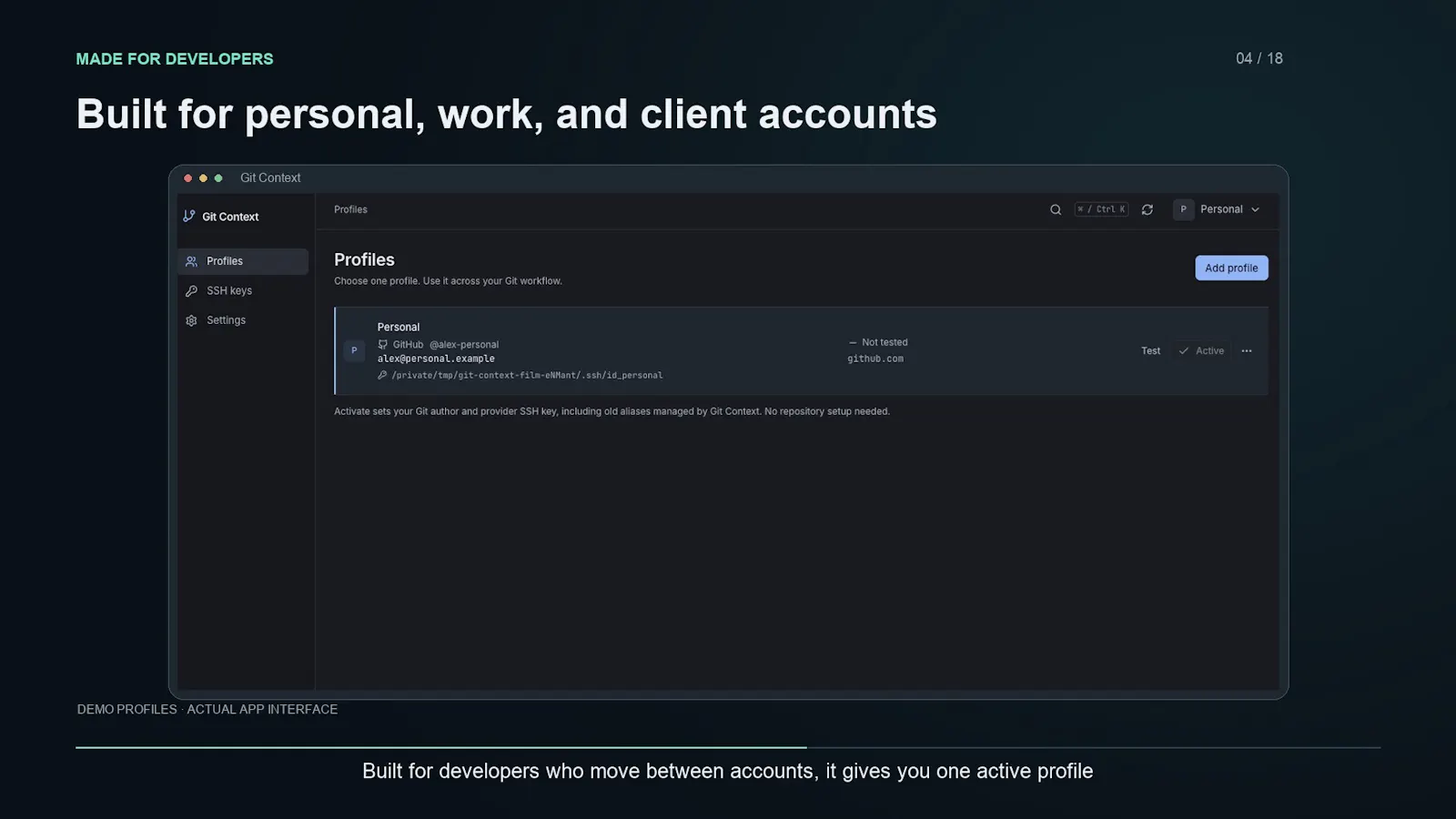Screen dimensions: 1456x819
Task: Open the Profiles sidebar item
Action: tap(243, 261)
